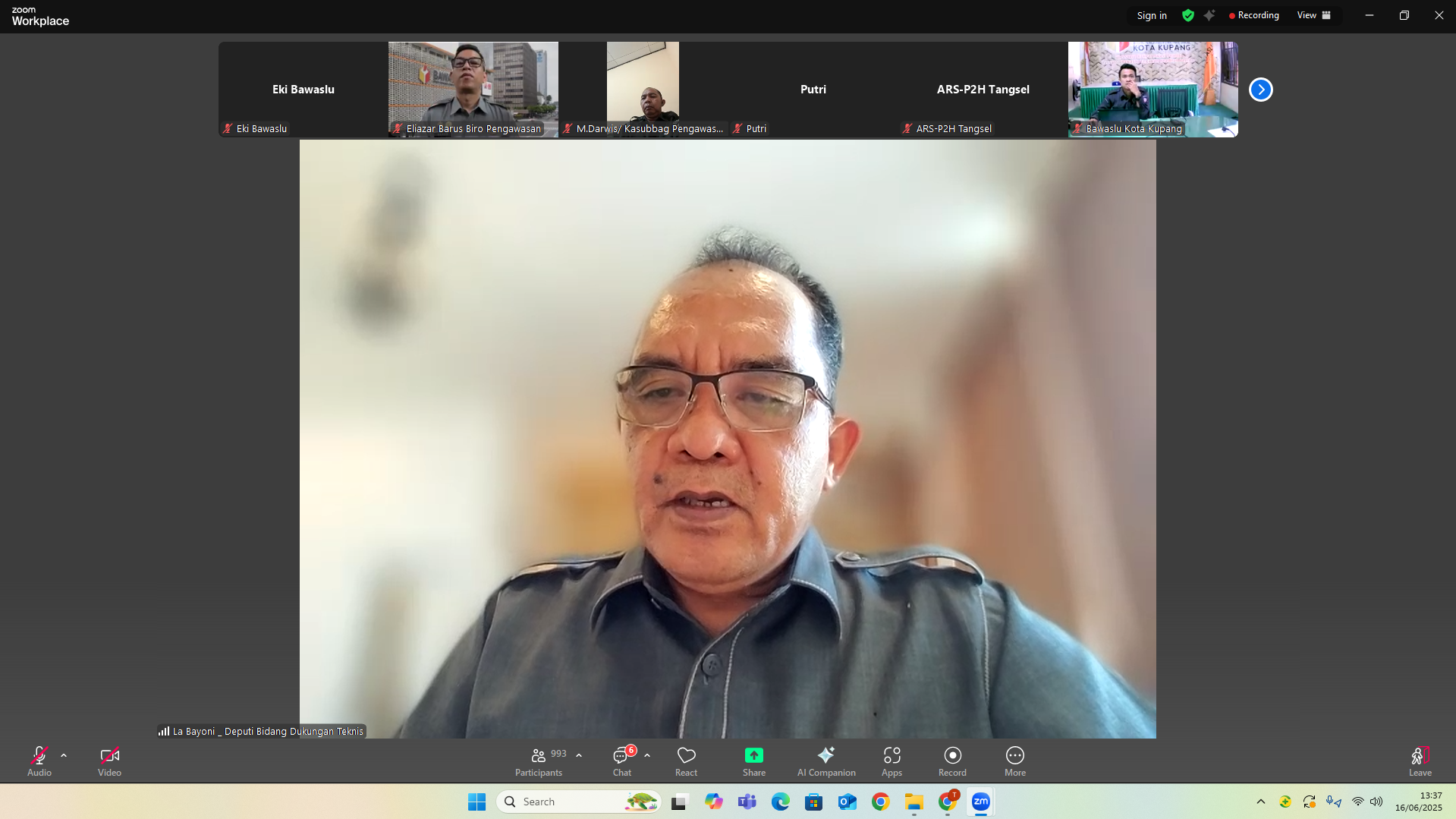Toggle meeting recording with Record

(x=952, y=761)
